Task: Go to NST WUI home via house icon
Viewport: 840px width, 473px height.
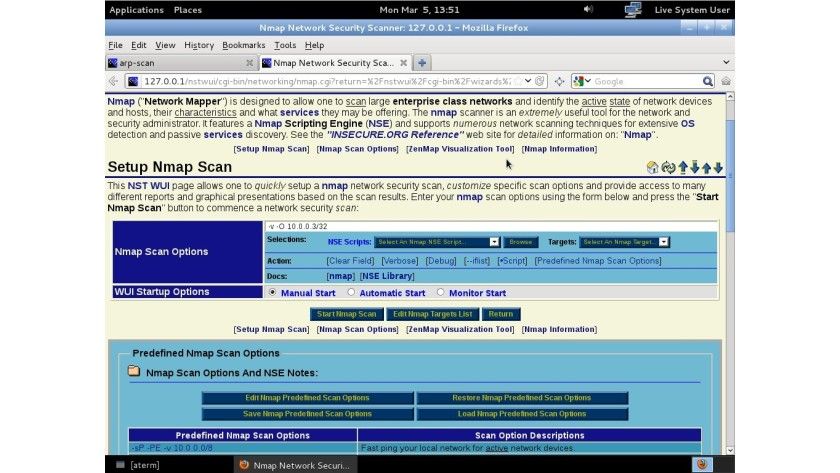Action: tap(652, 168)
